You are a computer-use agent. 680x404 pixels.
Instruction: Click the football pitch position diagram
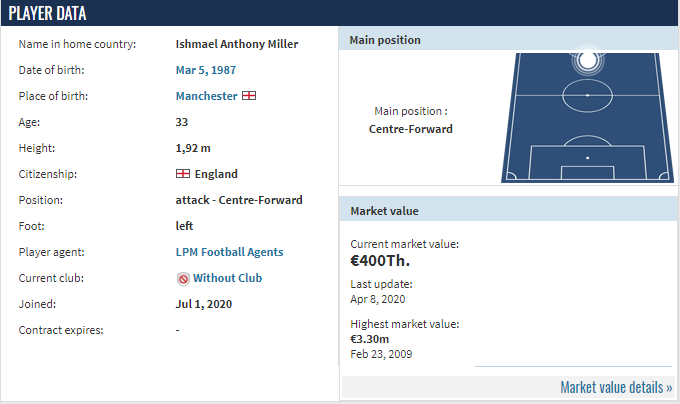point(588,117)
